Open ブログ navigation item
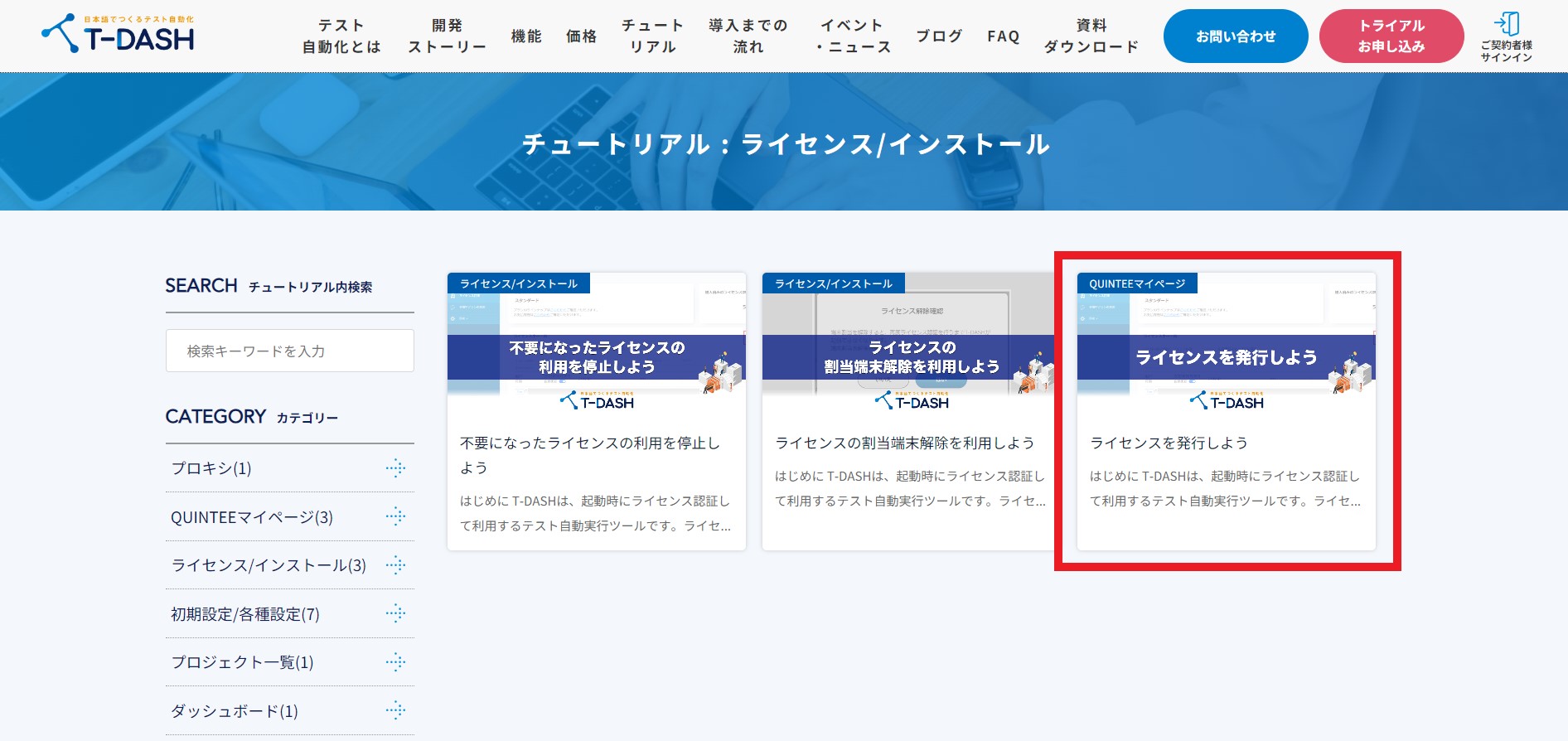1568x741 pixels. pos(939,36)
